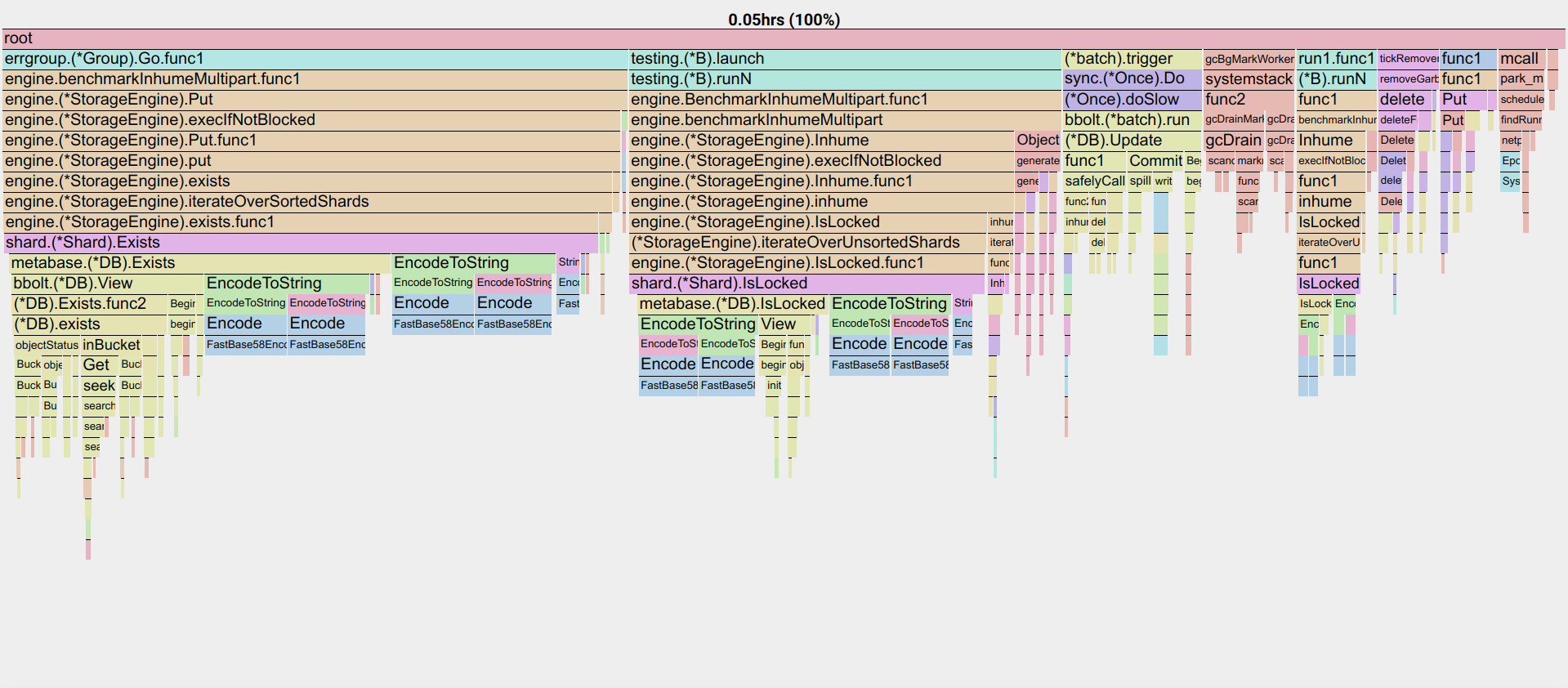This screenshot has height=688, width=1568.
Task: Select the Commit frame
Action: click(x=1155, y=161)
